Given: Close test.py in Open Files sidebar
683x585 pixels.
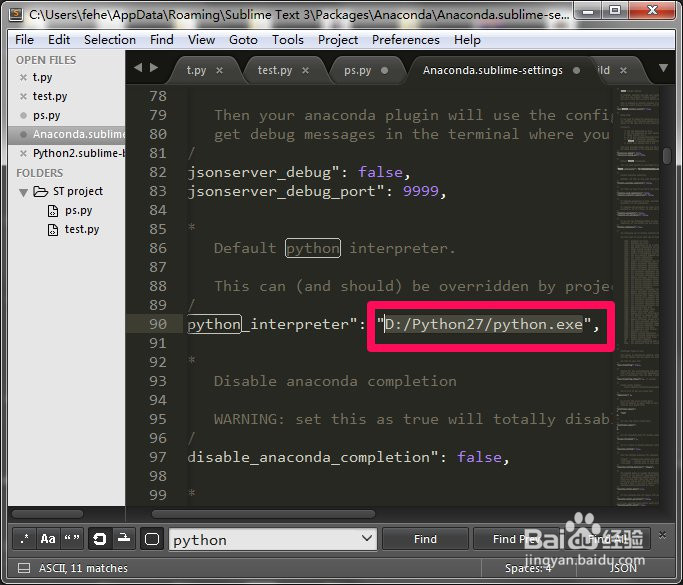Looking at the screenshot, I should tap(24, 96).
